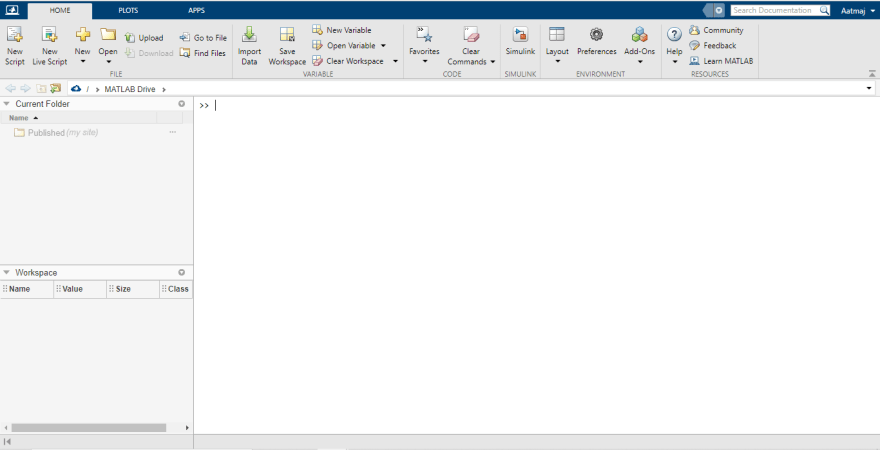The width and height of the screenshot is (880, 450).
Task: Click the New plus icon
Action: coord(82,35)
